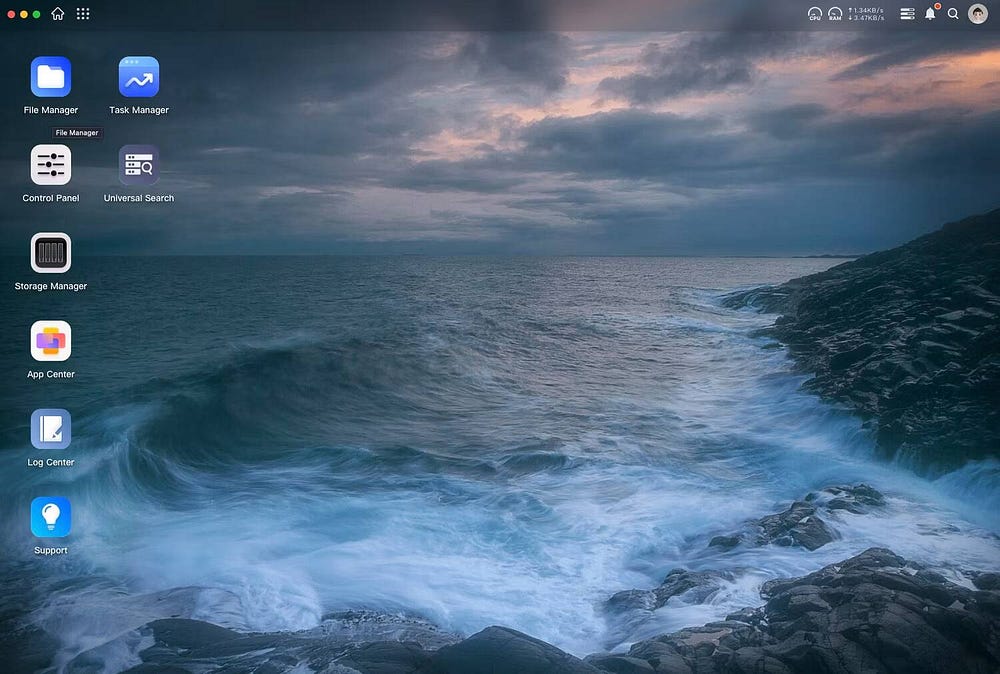Viewport: 1000px width, 674px height.
Task: Click the yellow minimize window button
Action: (x=24, y=14)
